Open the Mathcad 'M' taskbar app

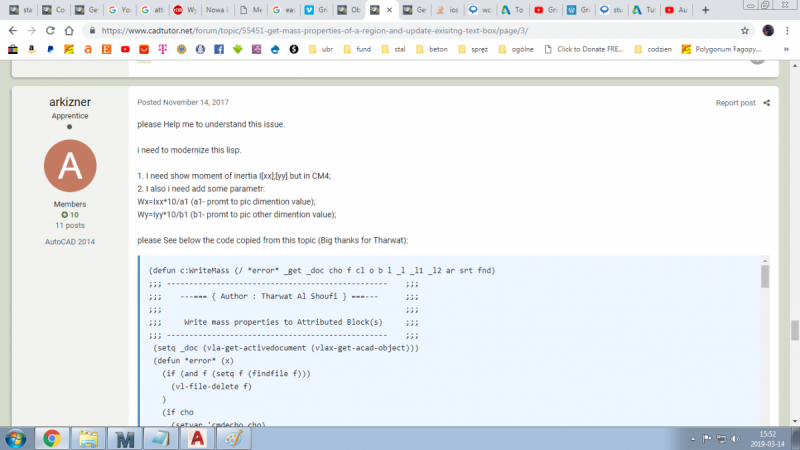[124, 439]
